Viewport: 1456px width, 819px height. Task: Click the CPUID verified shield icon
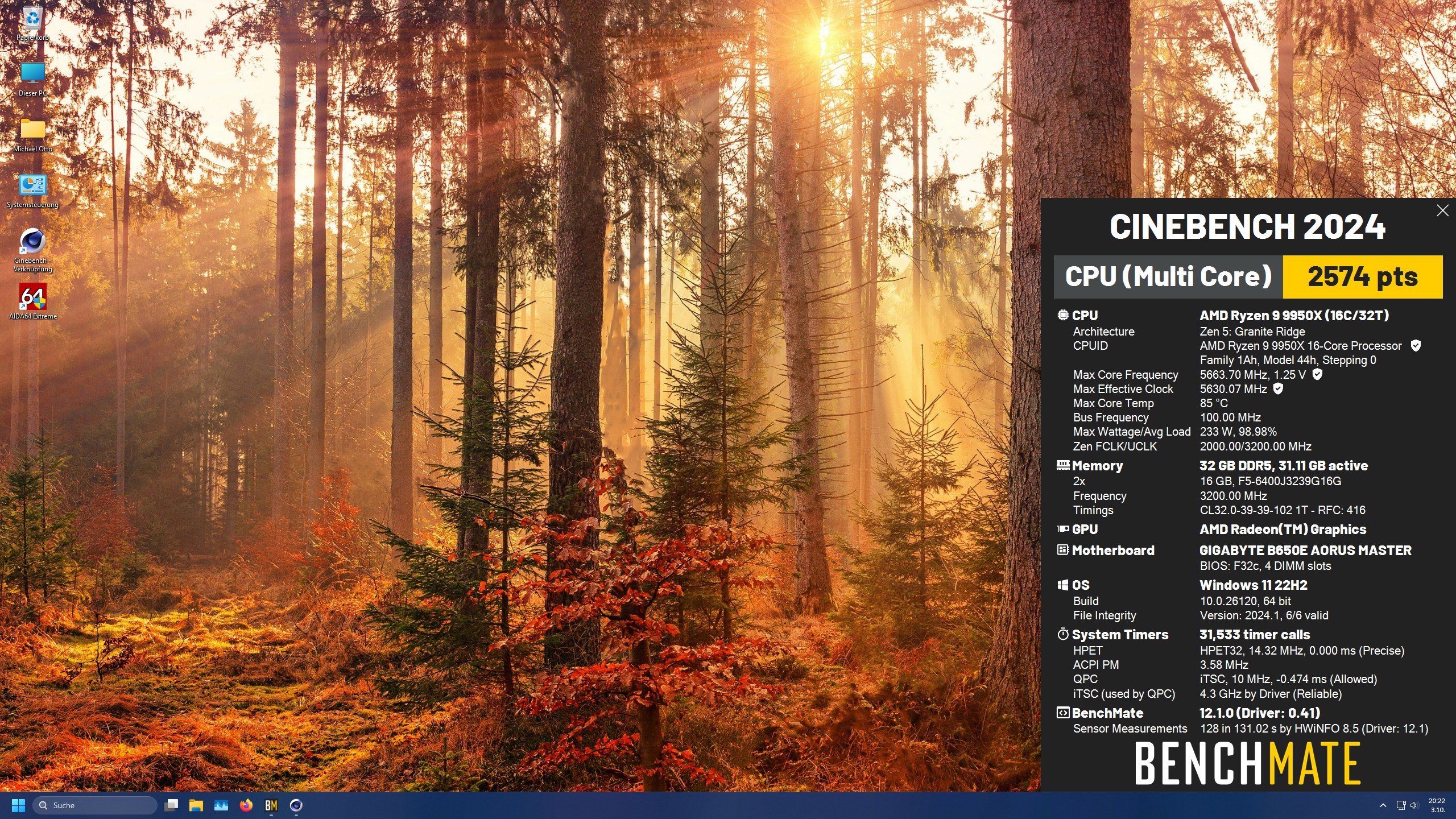pos(1416,345)
